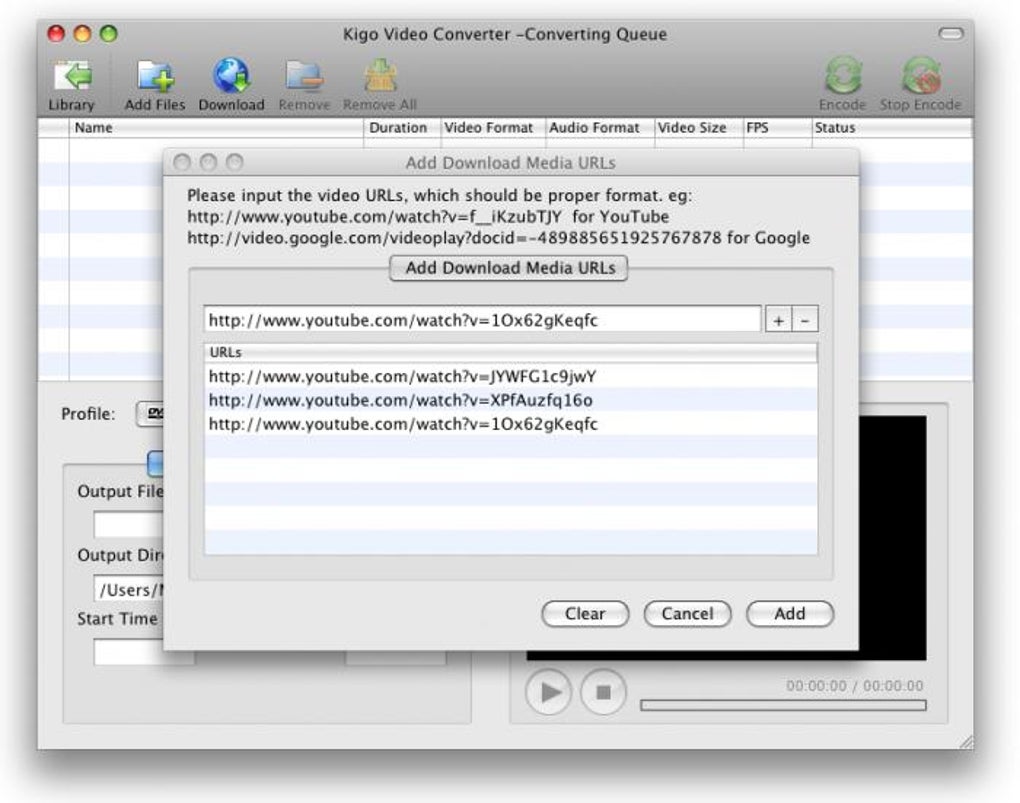The width and height of the screenshot is (1020, 803).
Task: Click the Name column header
Action: pyautogui.click(x=216, y=128)
